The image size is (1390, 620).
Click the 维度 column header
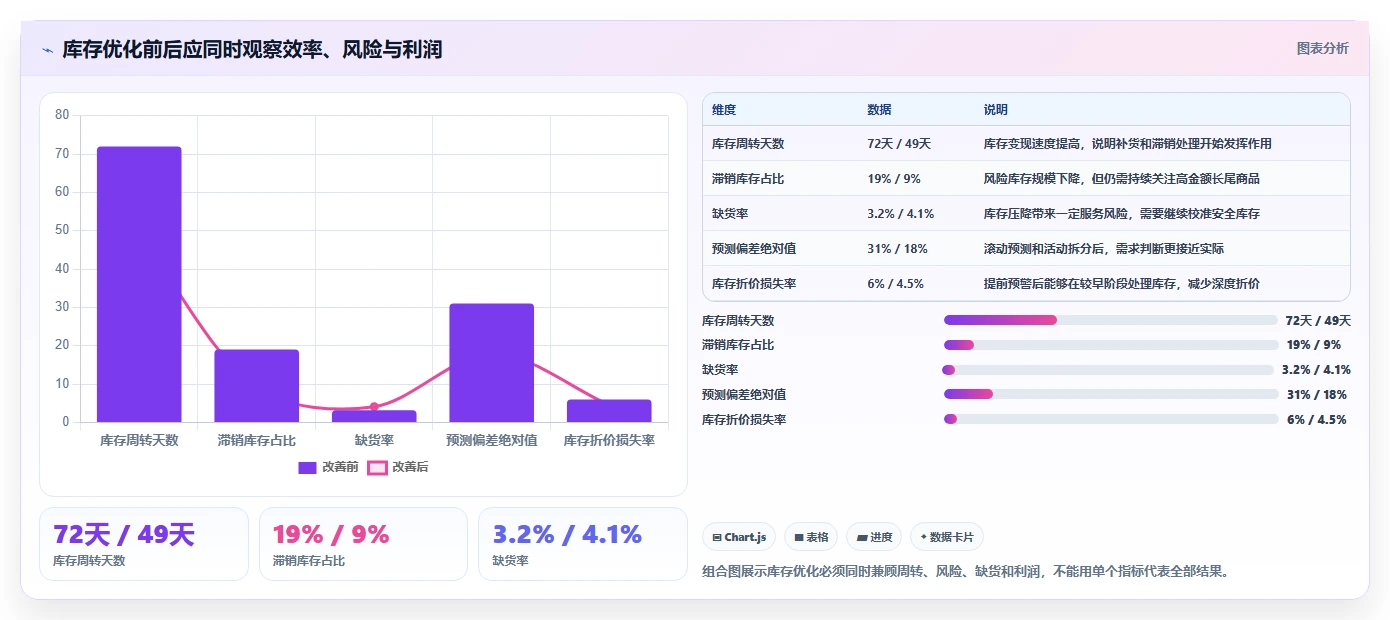coord(724,110)
